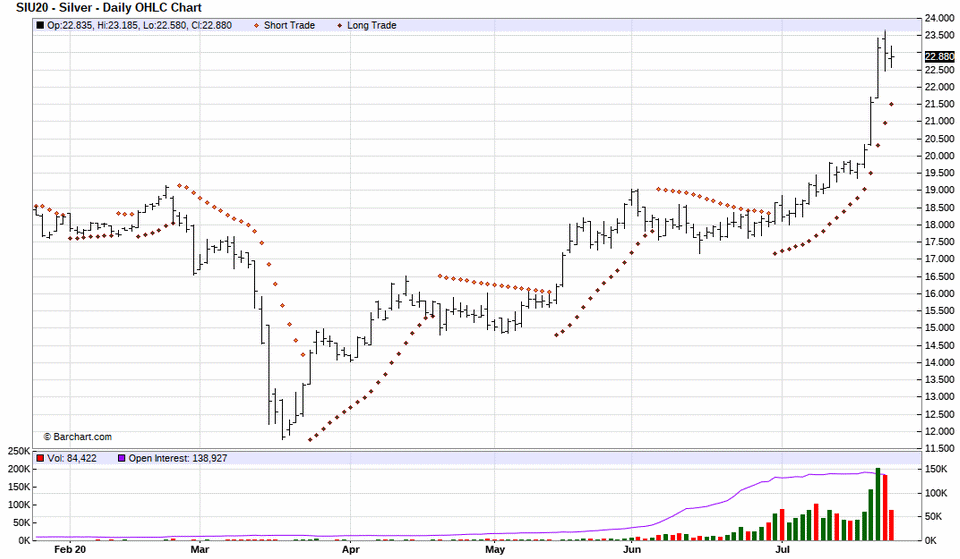Click the 12.000 price axis label
Screen dimensions: 960x559
(940, 432)
